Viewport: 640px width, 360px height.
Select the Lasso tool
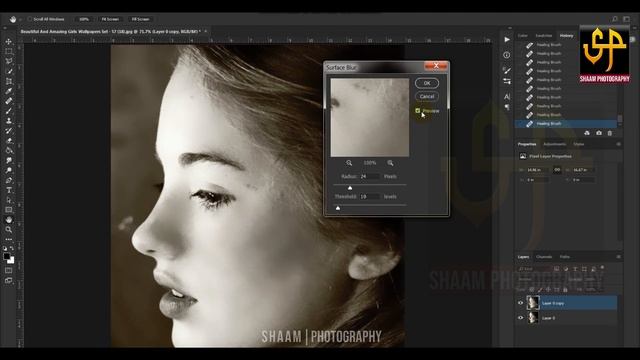(9, 61)
